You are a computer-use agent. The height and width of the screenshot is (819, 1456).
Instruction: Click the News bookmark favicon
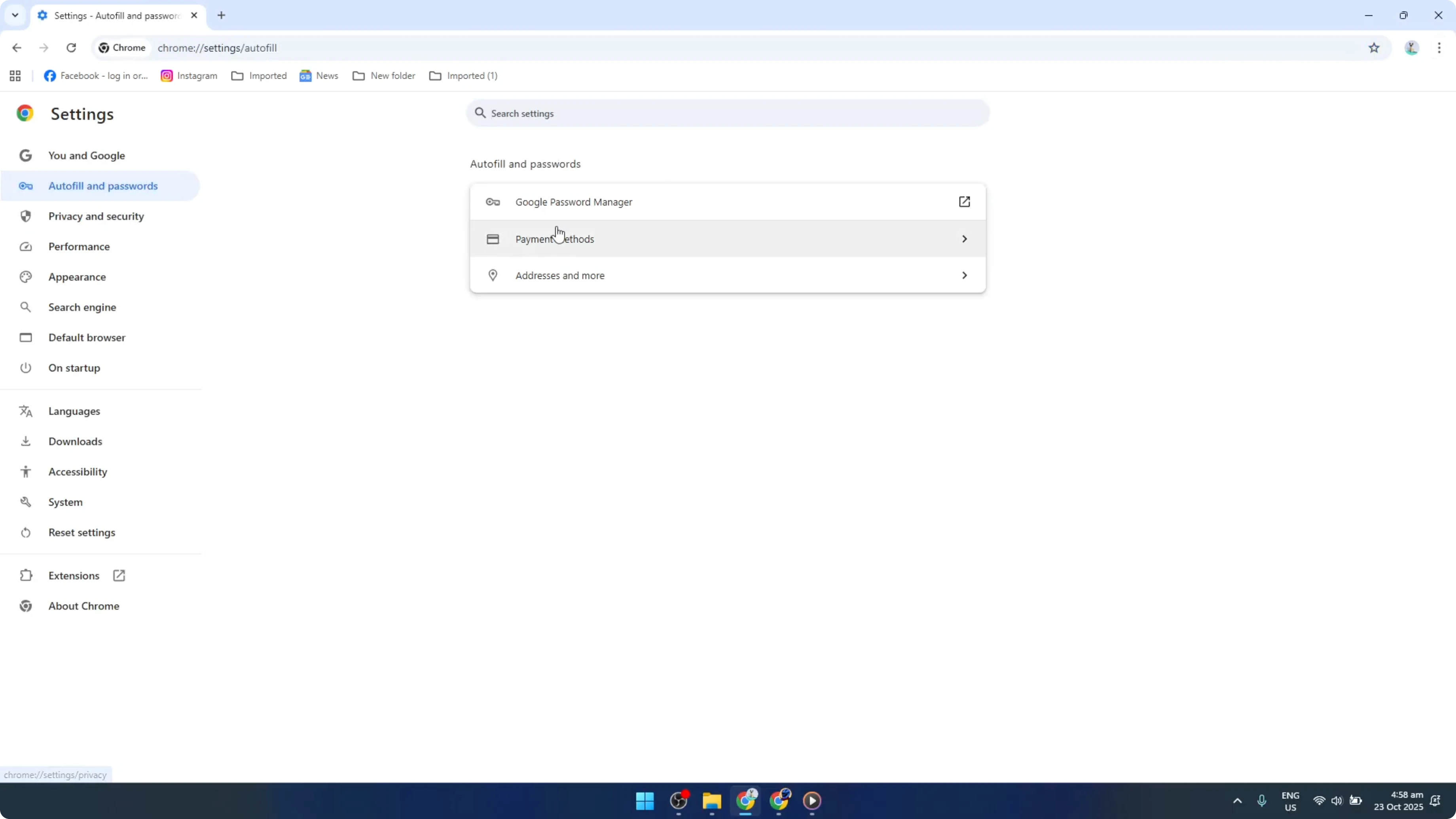pos(306,75)
